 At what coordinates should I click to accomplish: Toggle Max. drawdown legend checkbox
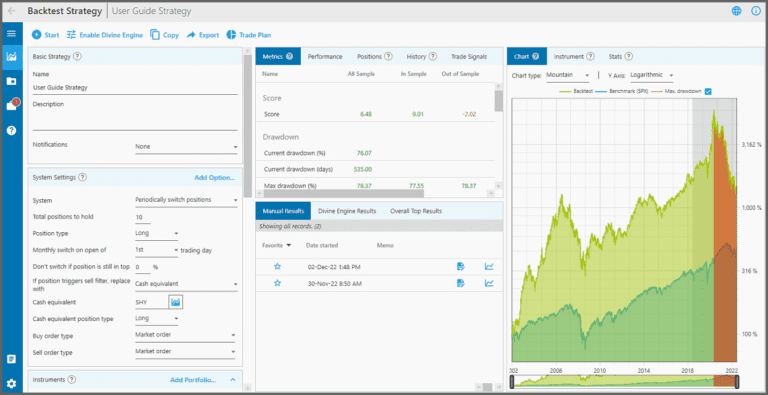tap(707, 92)
